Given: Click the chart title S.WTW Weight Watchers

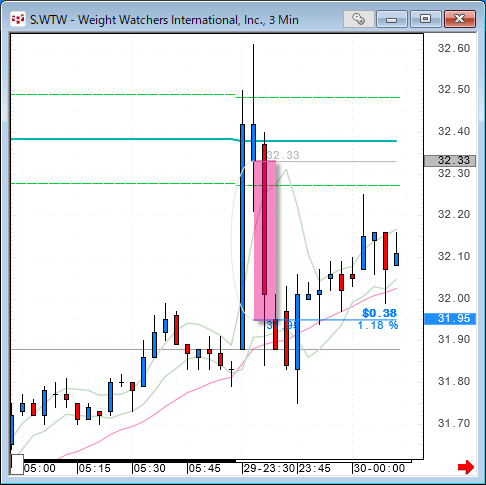Looking at the screenshot, I should (164, 20).
